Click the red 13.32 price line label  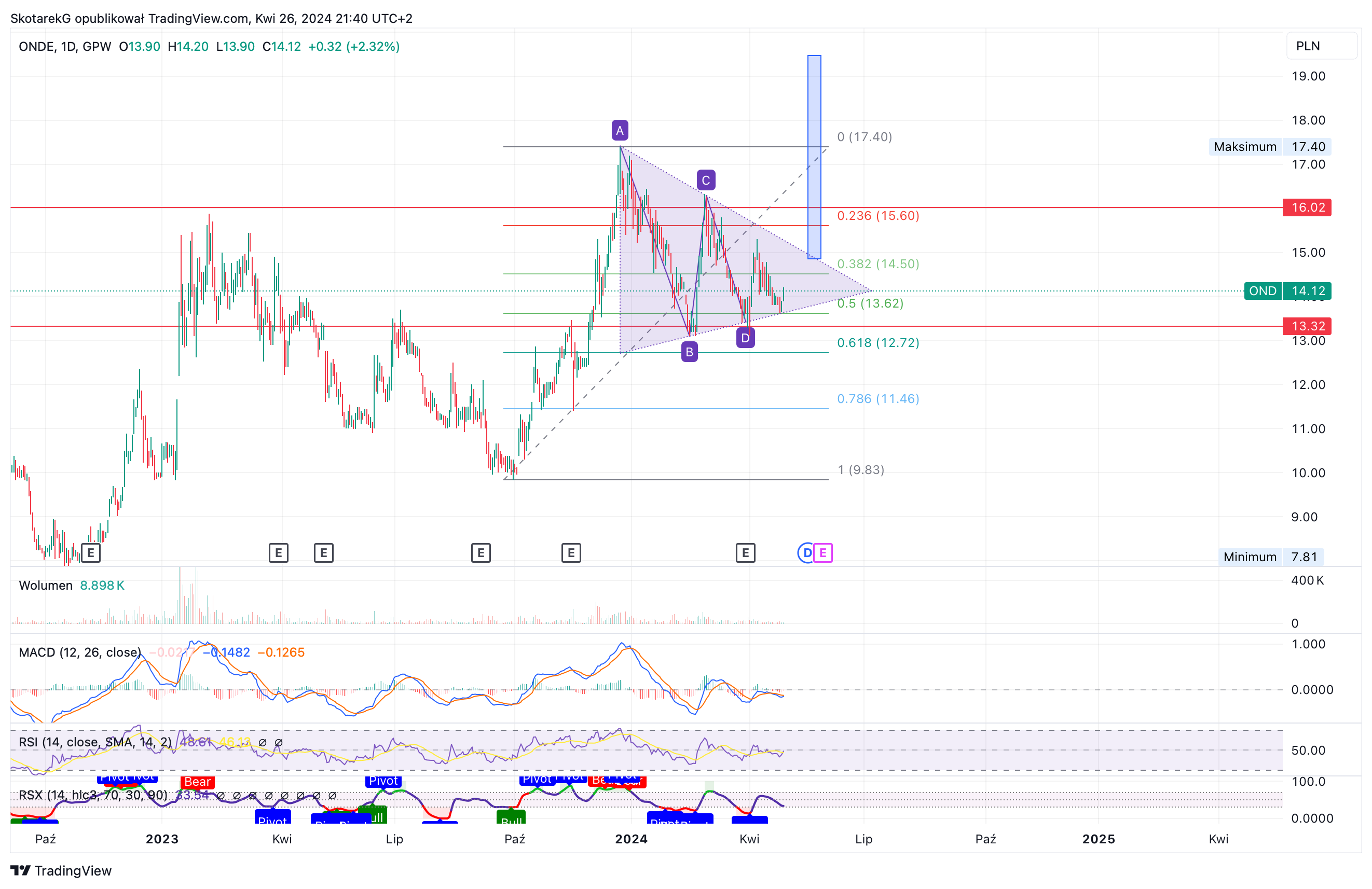(x=1307, y=326)
